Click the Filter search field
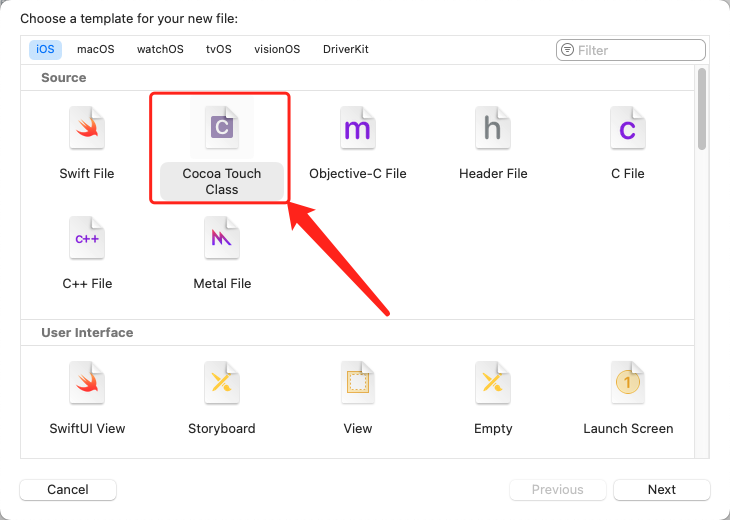 [x=638, y=50]
